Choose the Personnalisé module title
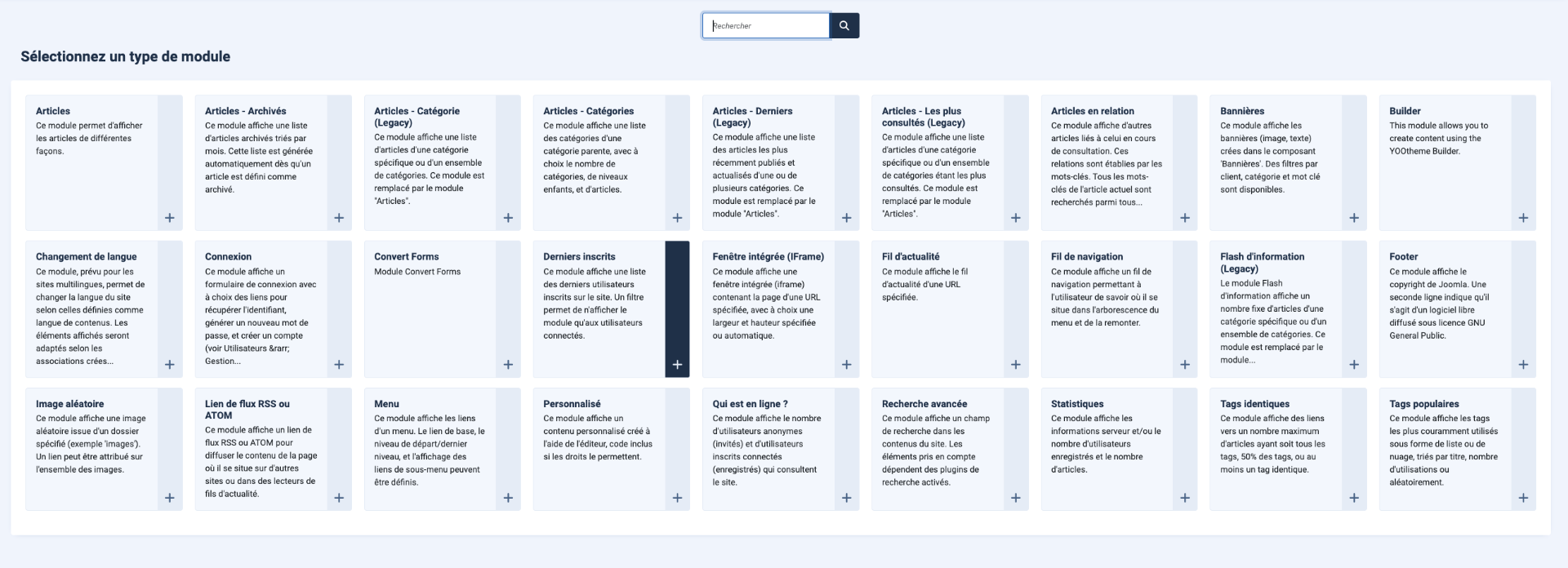This screenshot has height=568, width=1568. (x=572, y=404)
